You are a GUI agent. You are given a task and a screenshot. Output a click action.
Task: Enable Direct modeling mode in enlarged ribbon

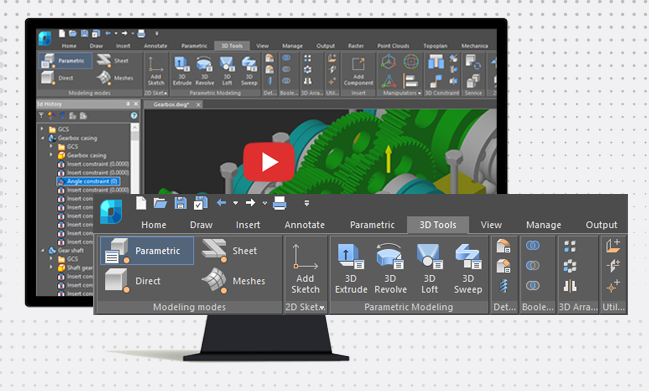133,281
